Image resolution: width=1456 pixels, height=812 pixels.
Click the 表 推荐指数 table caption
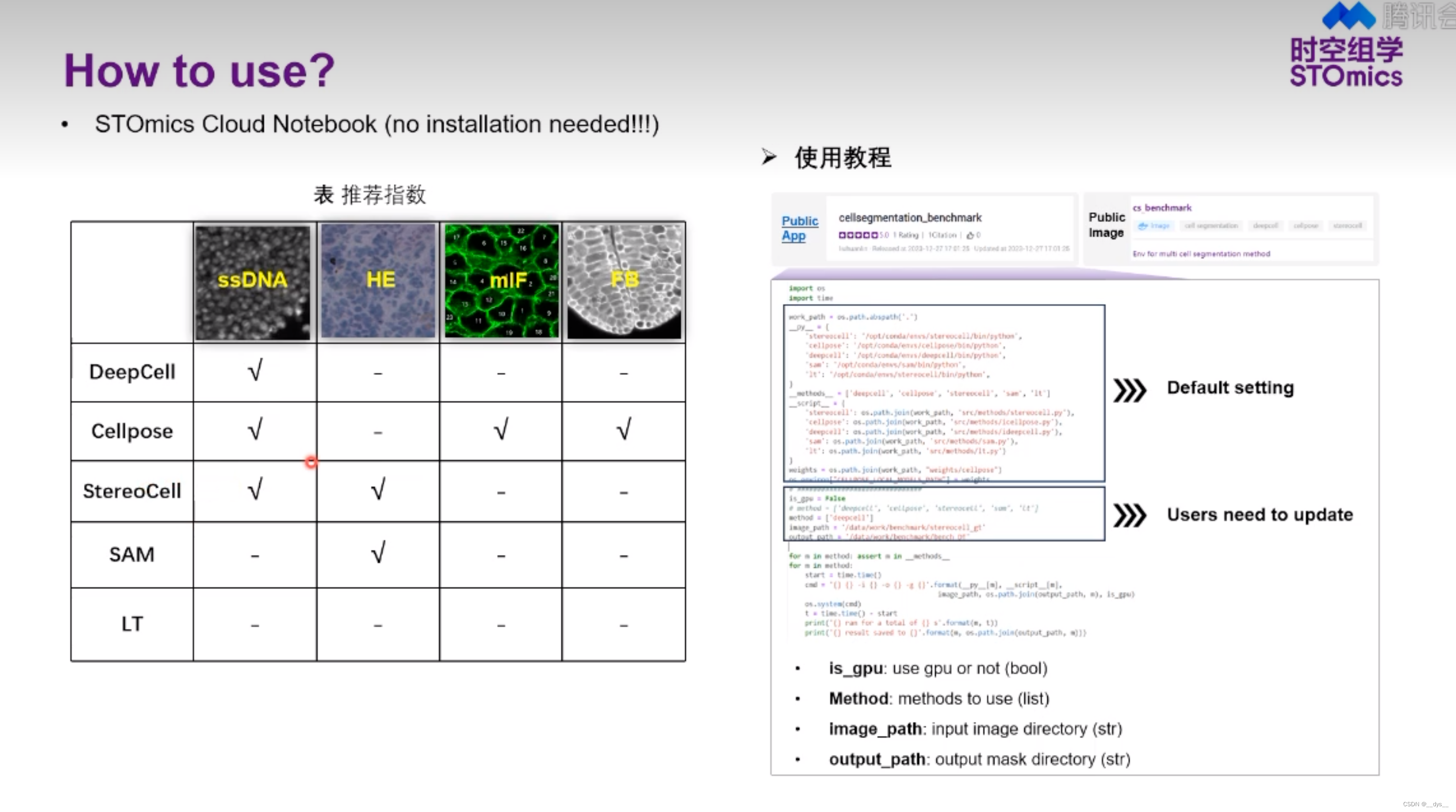(x=370, y=195)
